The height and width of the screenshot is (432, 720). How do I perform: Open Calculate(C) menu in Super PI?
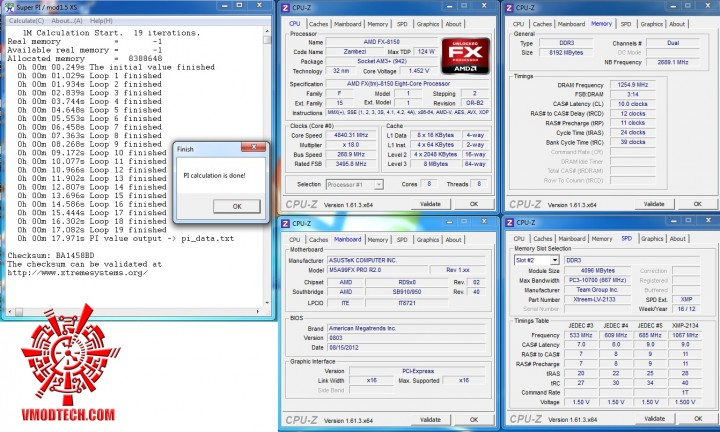pos(26,21)
